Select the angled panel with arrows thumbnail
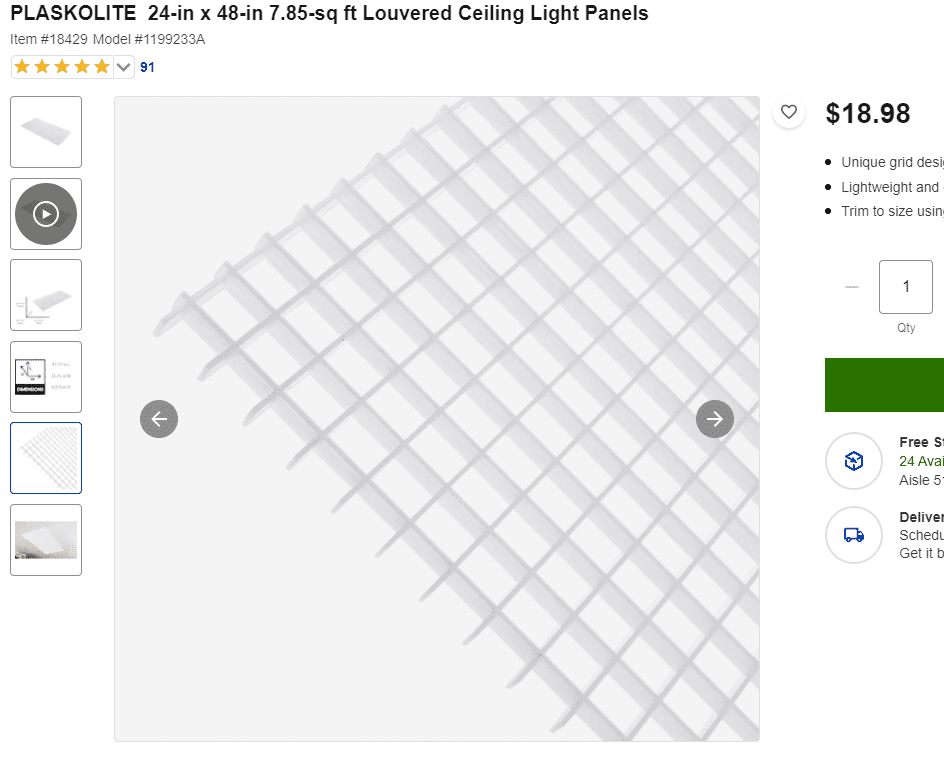The image size is (944, 783). (x=46, y=295)
